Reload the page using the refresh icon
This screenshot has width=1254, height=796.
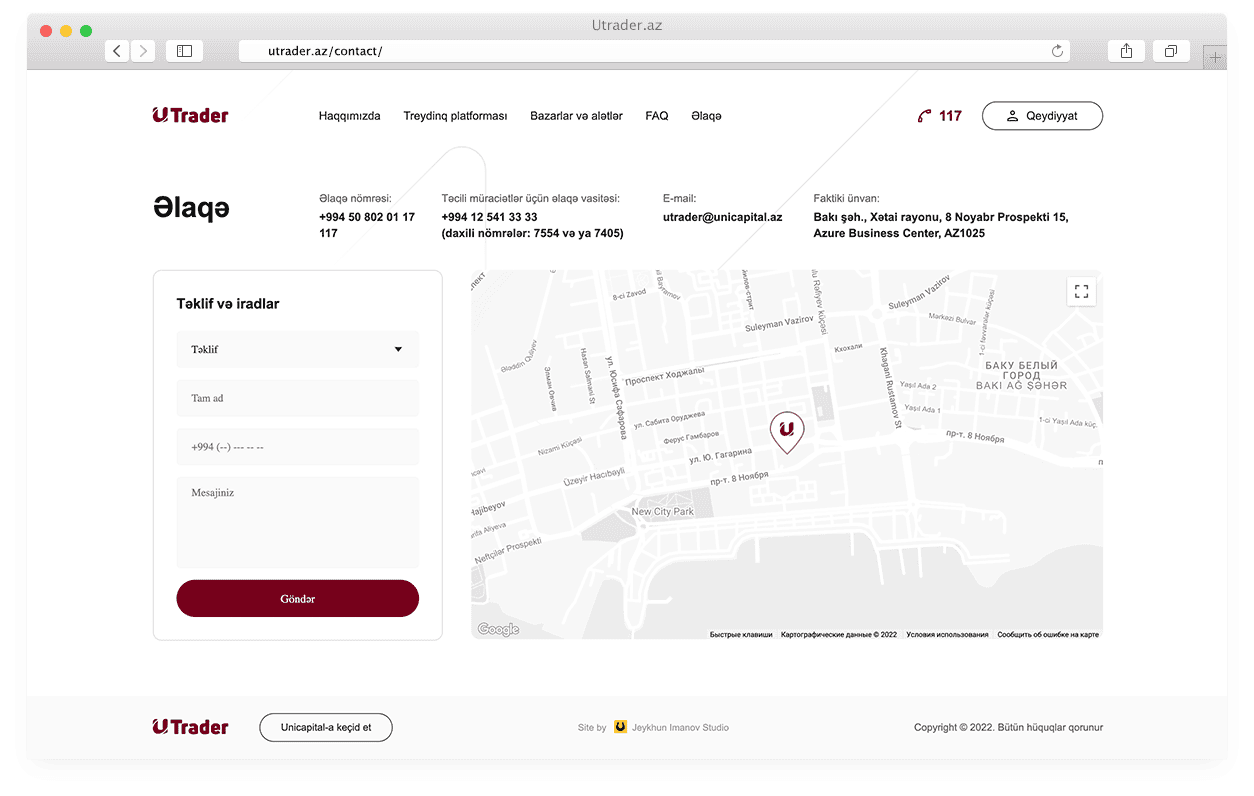coord(1057,50)
